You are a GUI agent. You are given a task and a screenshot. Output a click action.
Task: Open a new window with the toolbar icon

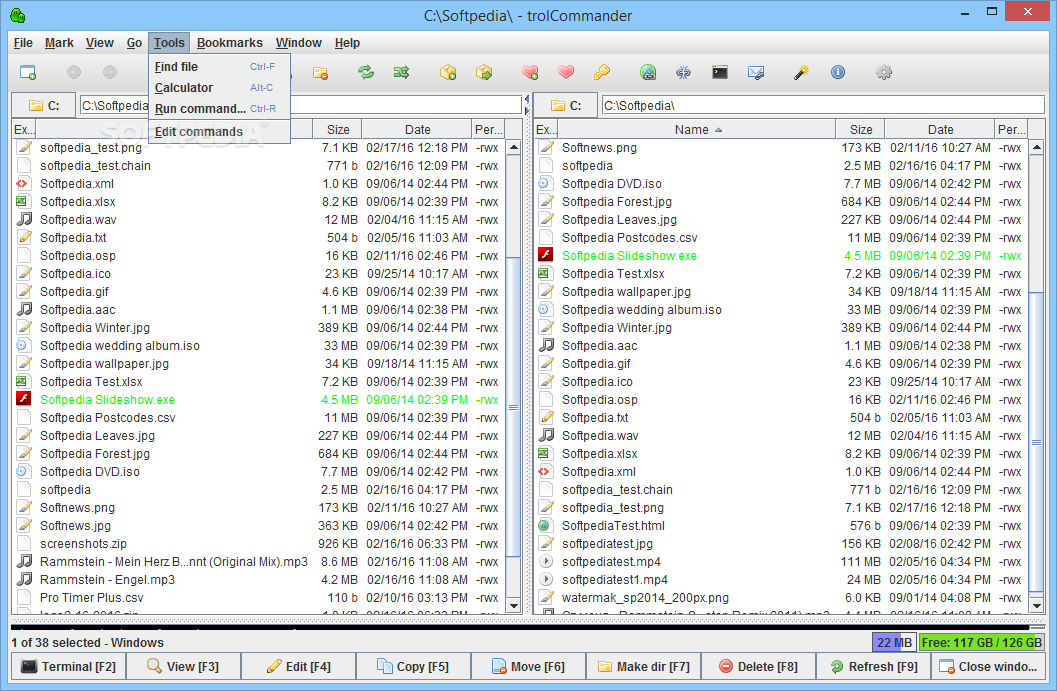[28, 72]
